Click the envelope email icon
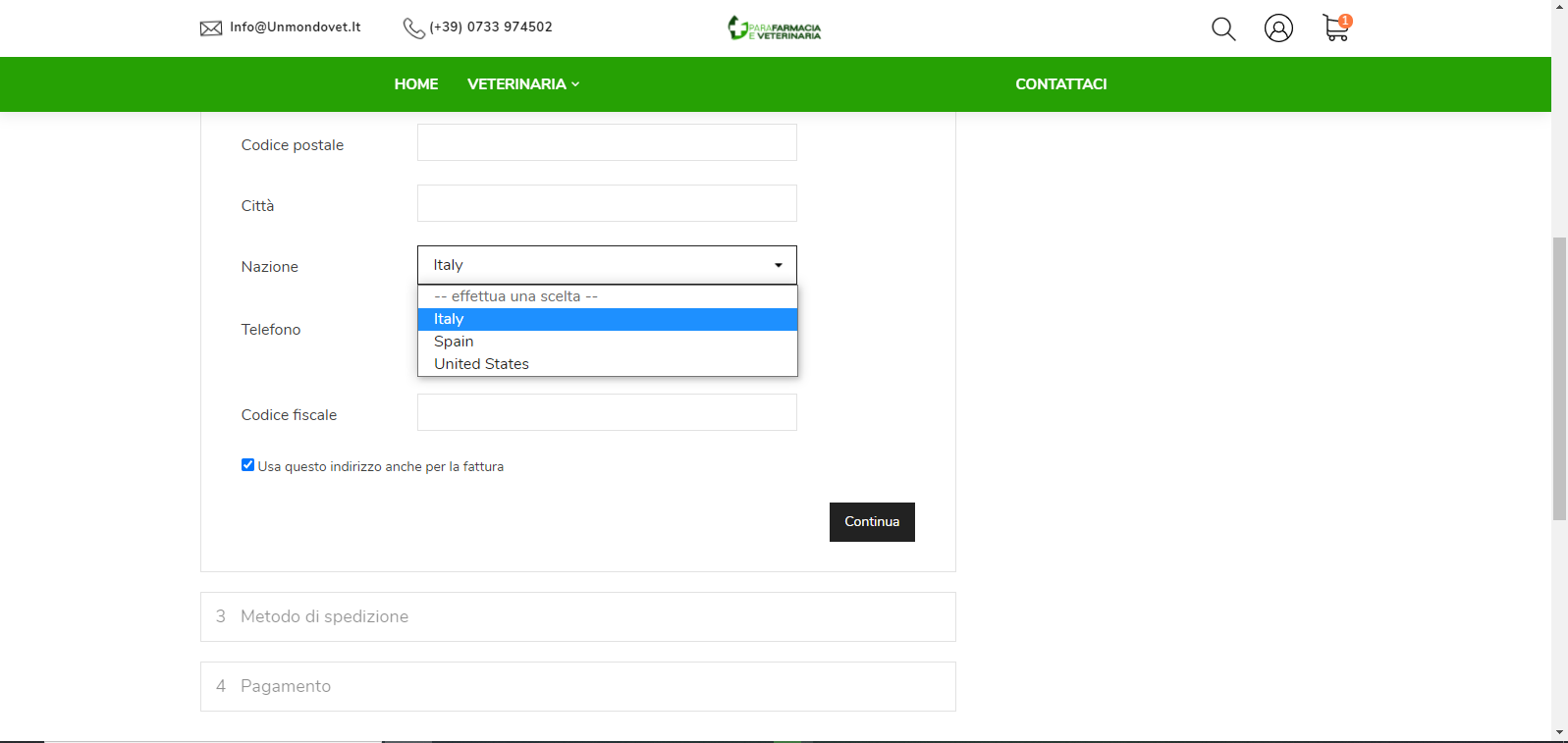 [x=211, y=28]
